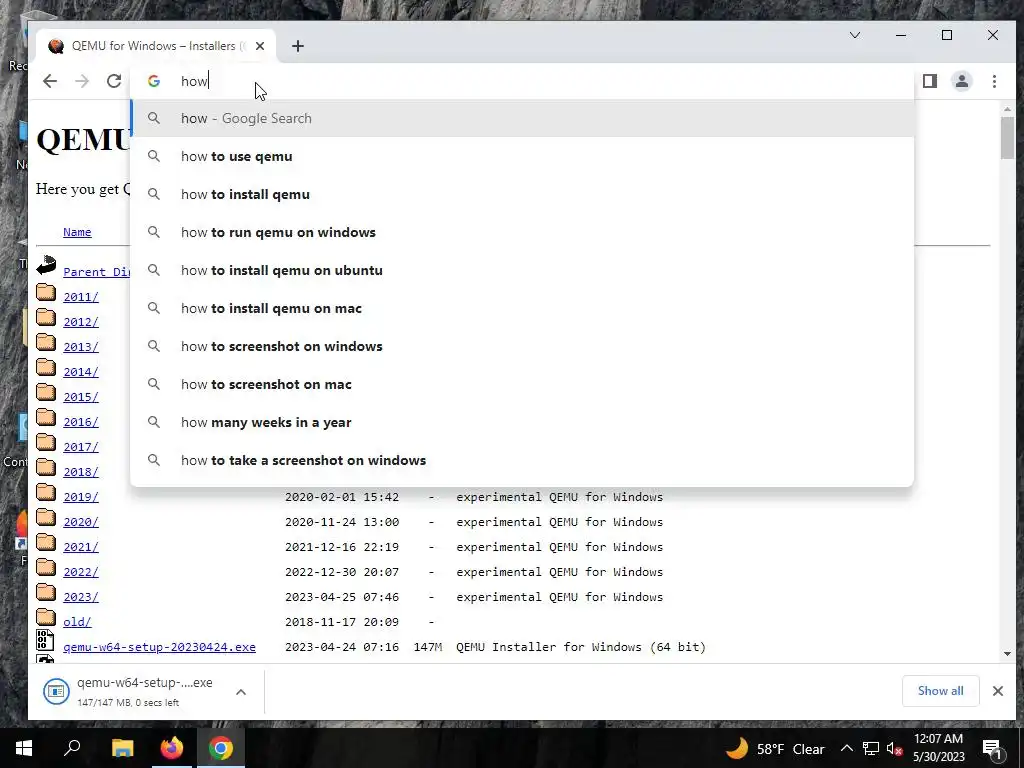The width and height of the screenshot is (1024, 768).
Task: Open the weather widget 58°F Clear
Action: tap(776, 748)
